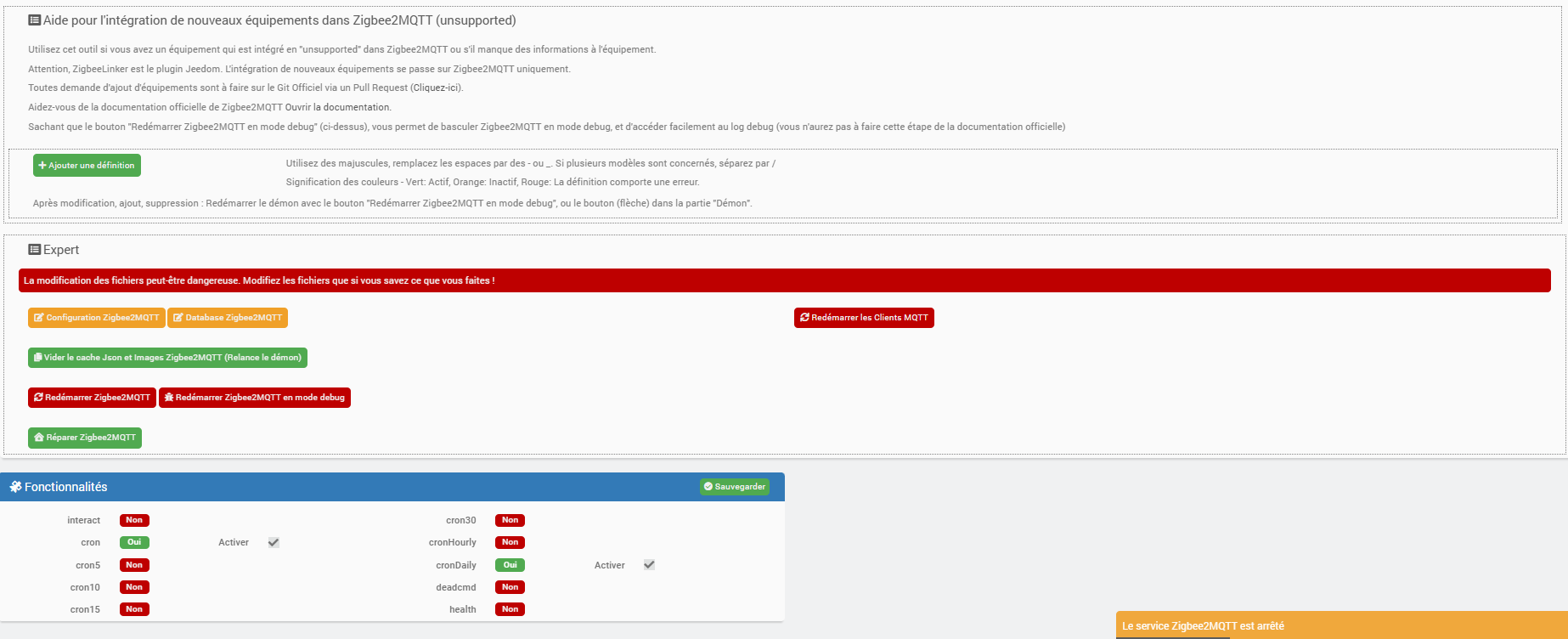Clear the Json and Images Zigbee2MQTT cache
Image resolution: width=1568 pixels, height=639 pixels.
point(167,358)
